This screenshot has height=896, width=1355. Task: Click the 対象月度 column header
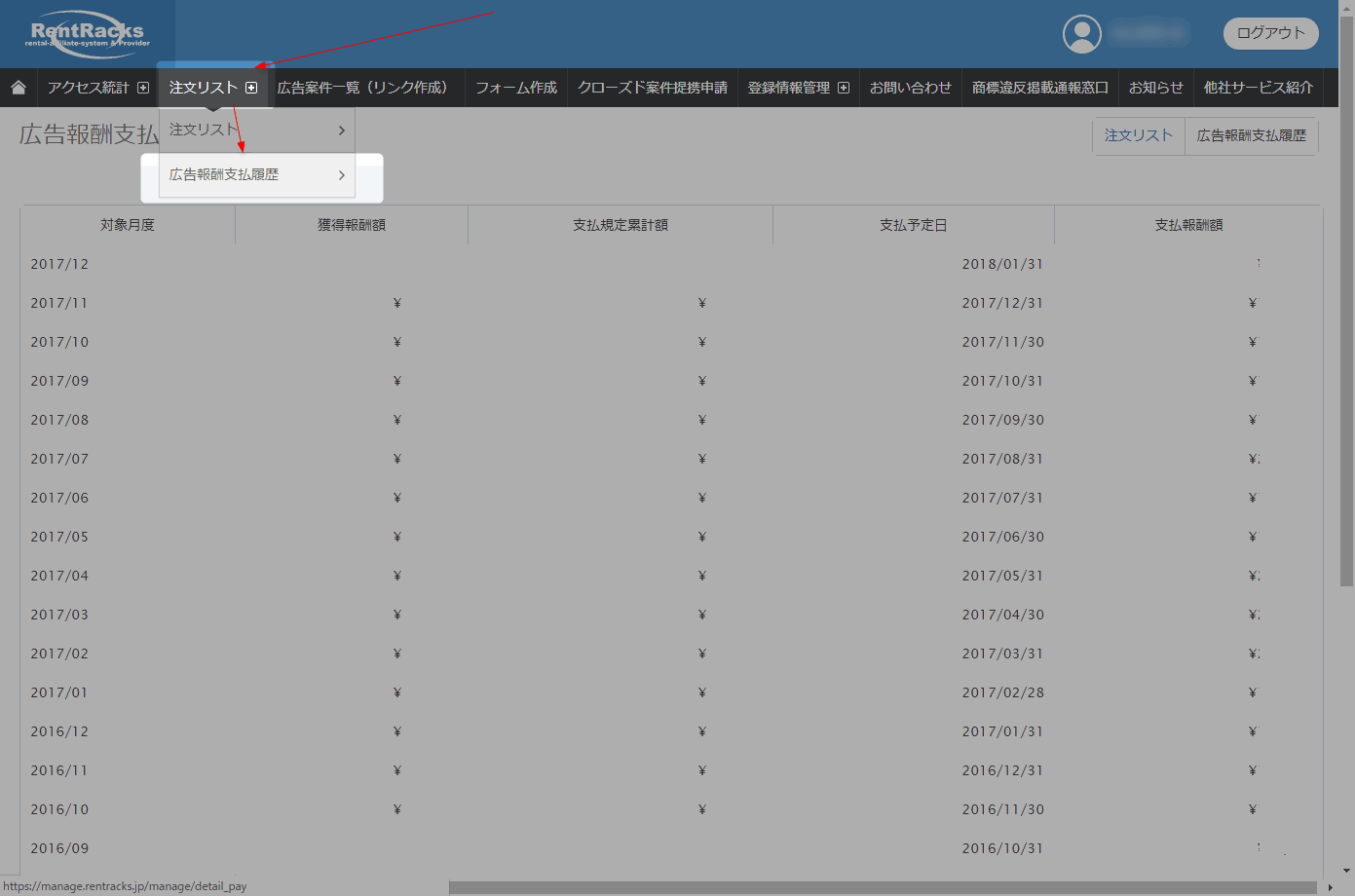tap(128, 225)
